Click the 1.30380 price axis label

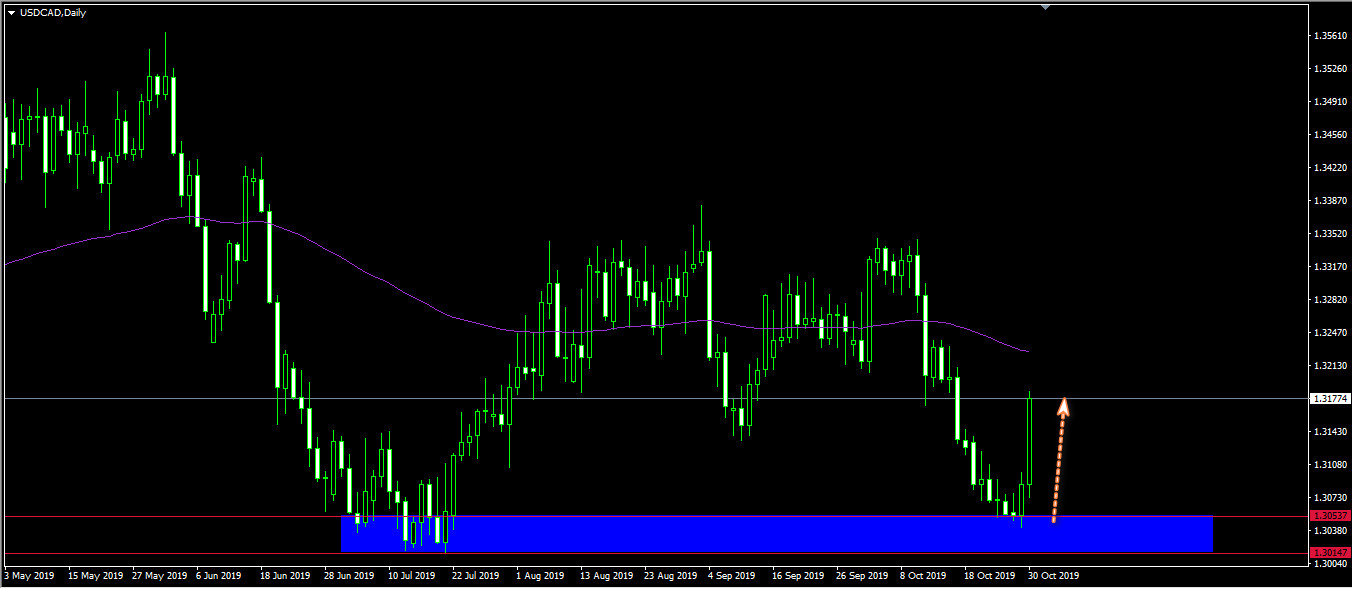(1330, 531)
